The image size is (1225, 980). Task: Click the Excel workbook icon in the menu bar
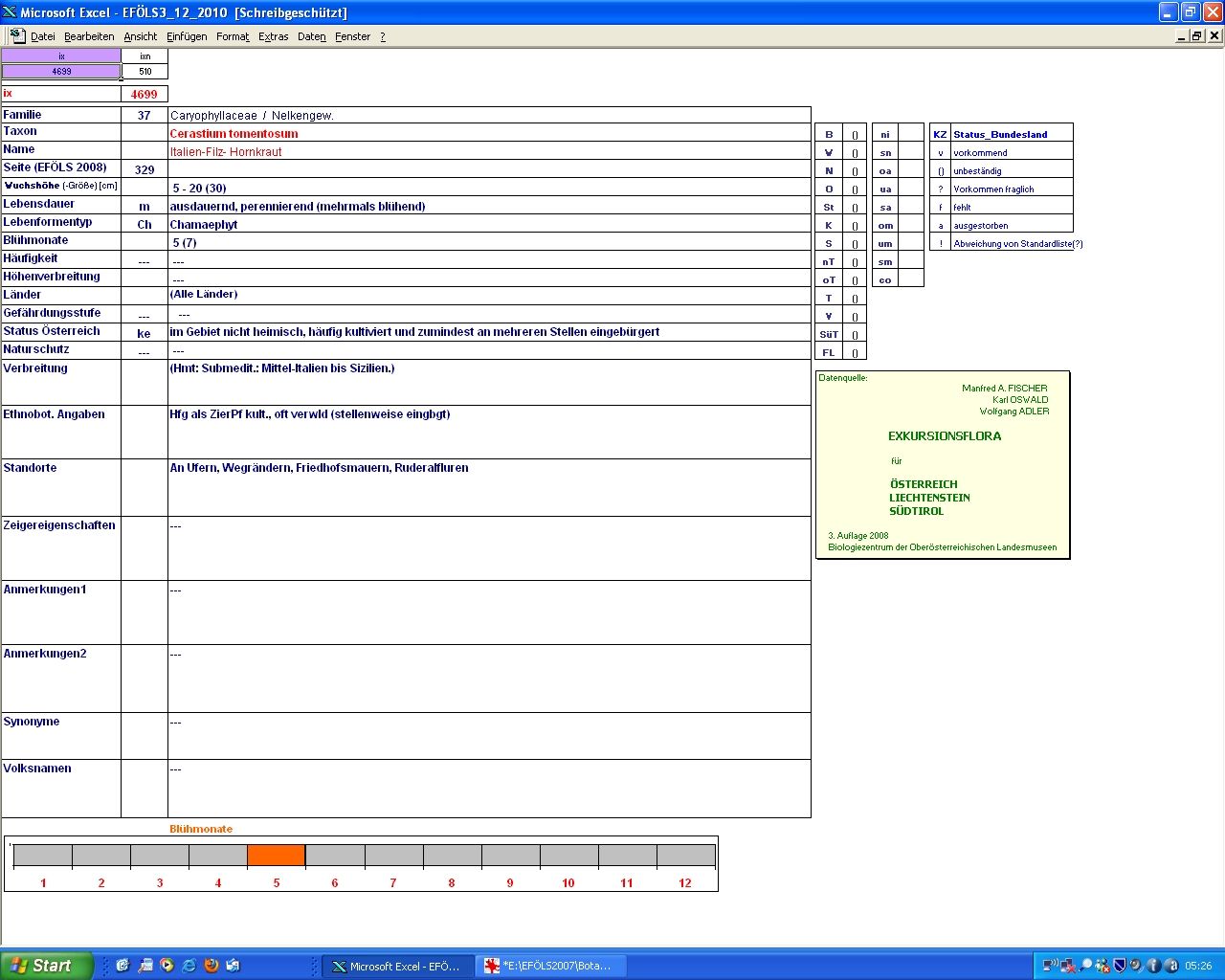17,35
